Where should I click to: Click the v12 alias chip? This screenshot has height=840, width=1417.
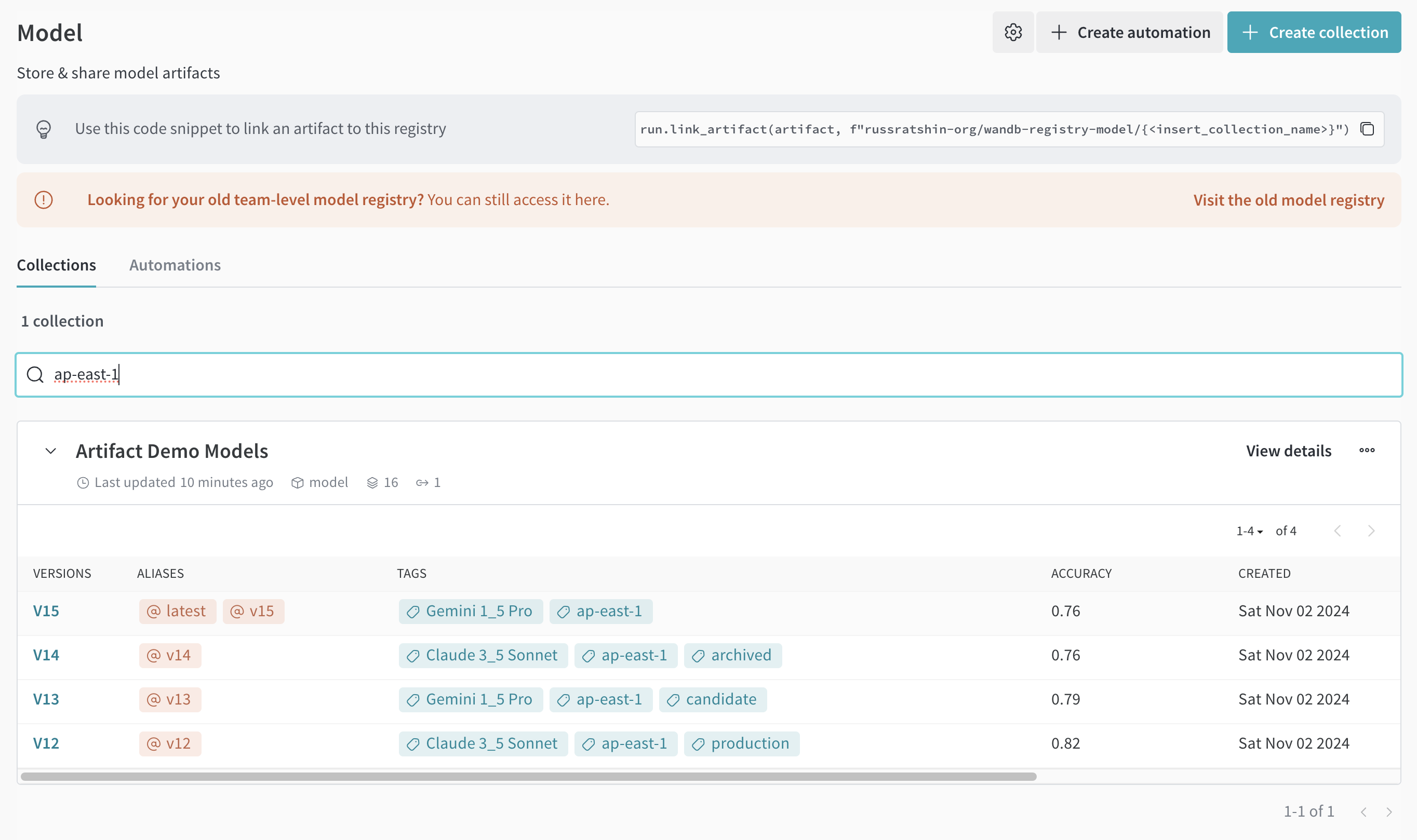(x=170, y=744)
